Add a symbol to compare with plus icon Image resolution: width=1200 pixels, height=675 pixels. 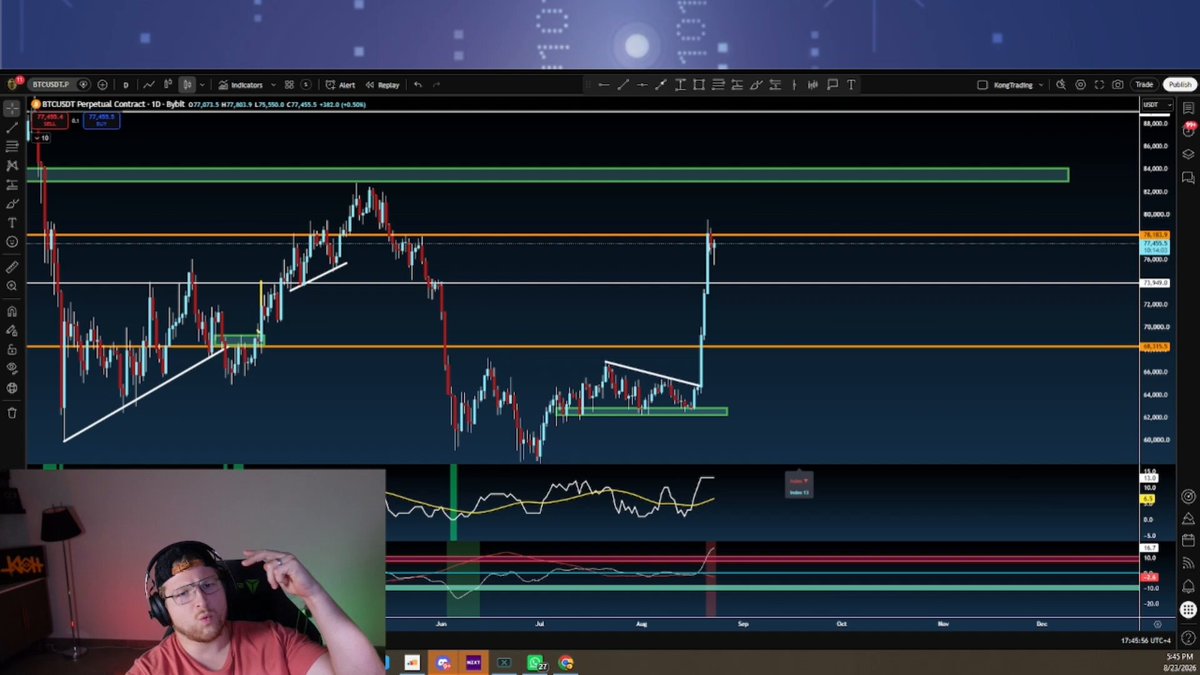pos(102,85)
